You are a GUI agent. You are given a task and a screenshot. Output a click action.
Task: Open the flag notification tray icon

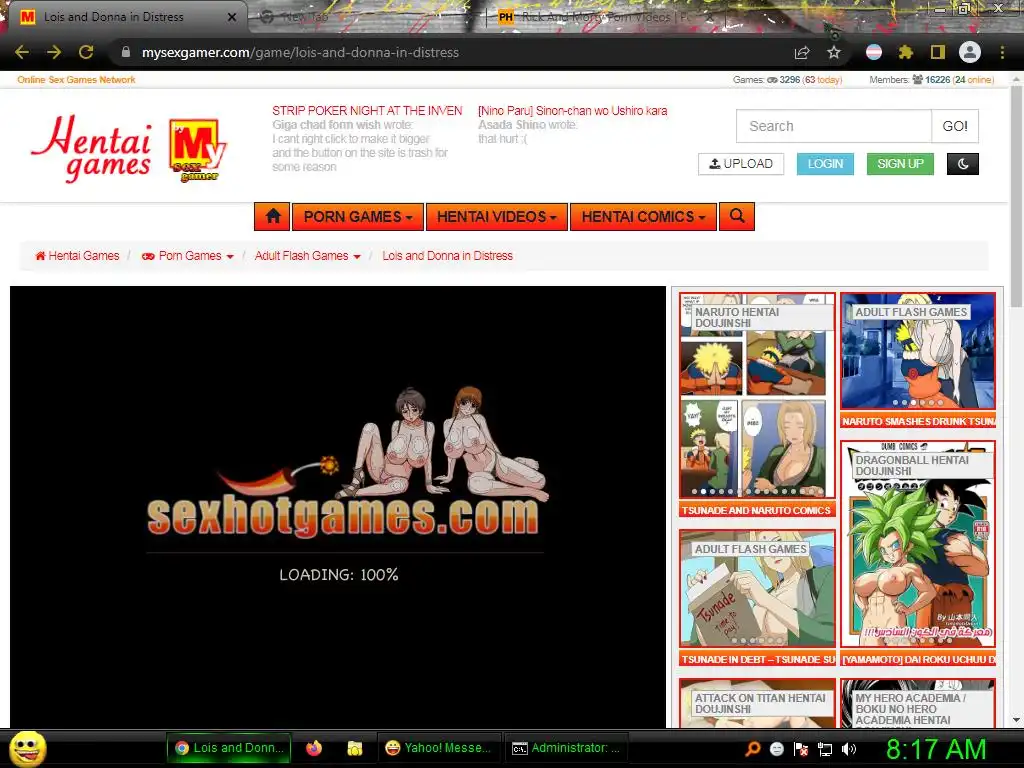pos(801,749)
